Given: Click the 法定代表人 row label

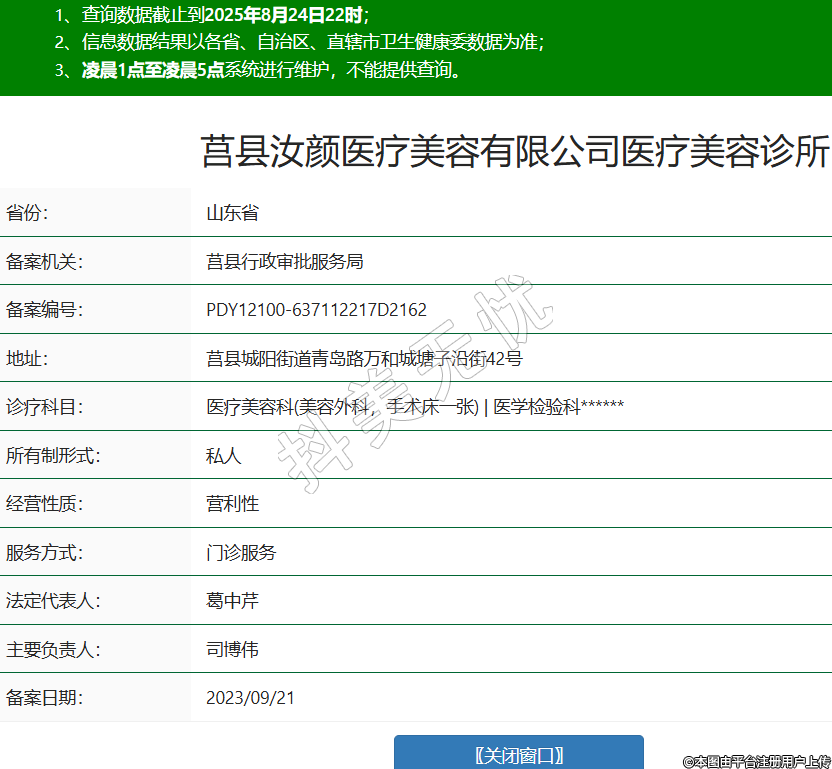Looking at the screenshot, I should coord(53,601).
